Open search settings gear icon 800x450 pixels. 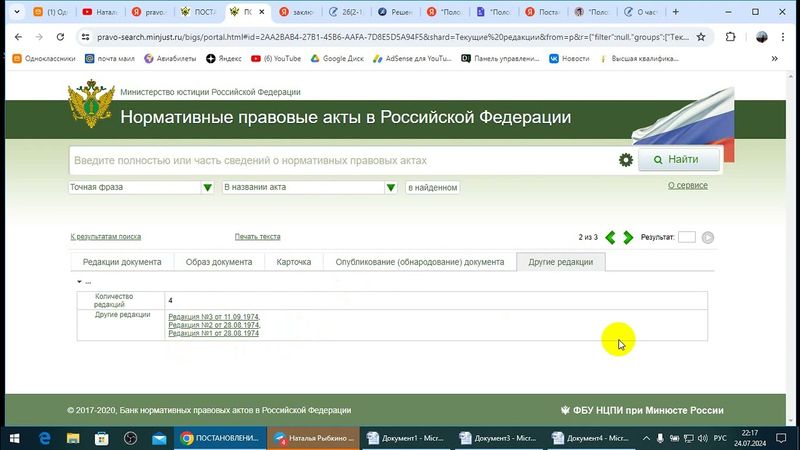pyautogui.click(x=626, y=160)
